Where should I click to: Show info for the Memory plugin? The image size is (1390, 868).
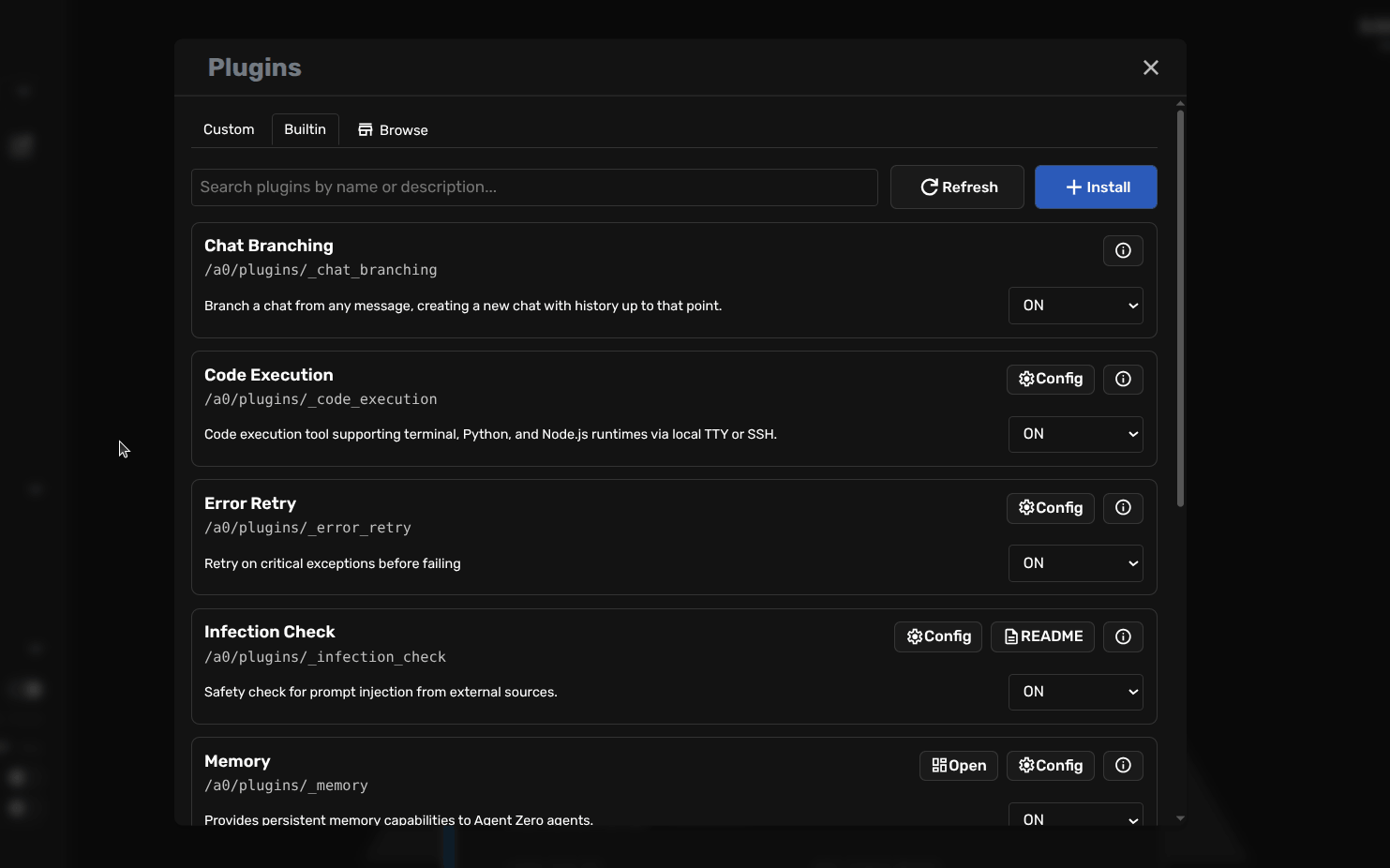(x=1123, y=765)
